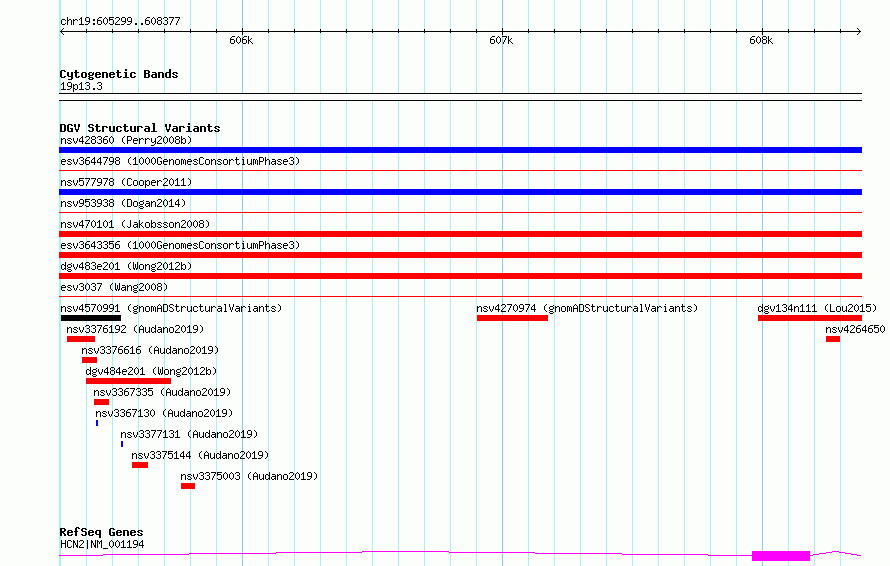Click the nsv428360 (Perry2008b) label
Screen dimensions: 890x566
(x=126, y=140)
